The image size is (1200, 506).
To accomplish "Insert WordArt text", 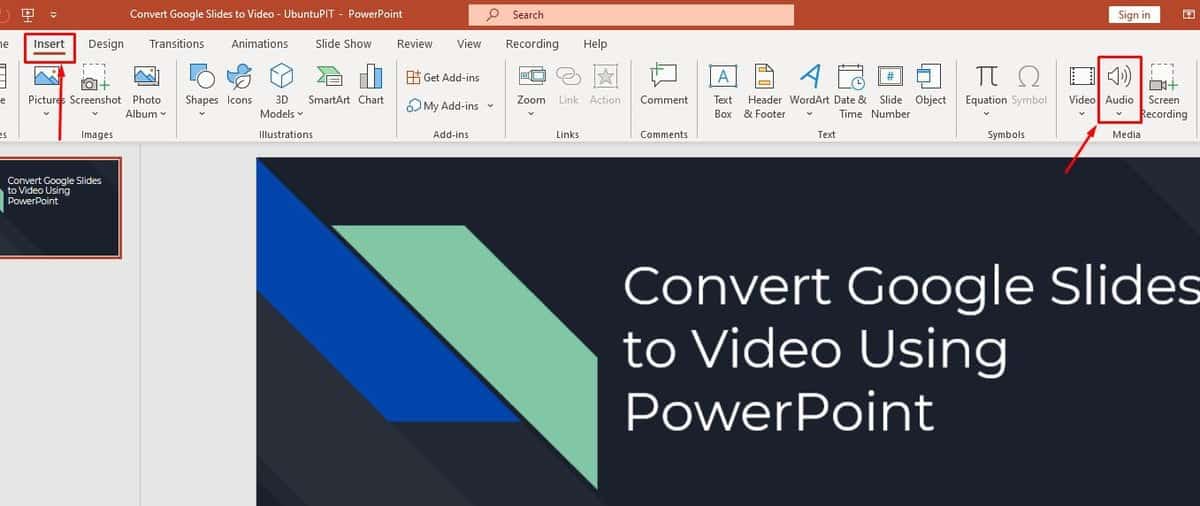I will tap(809, 90).
